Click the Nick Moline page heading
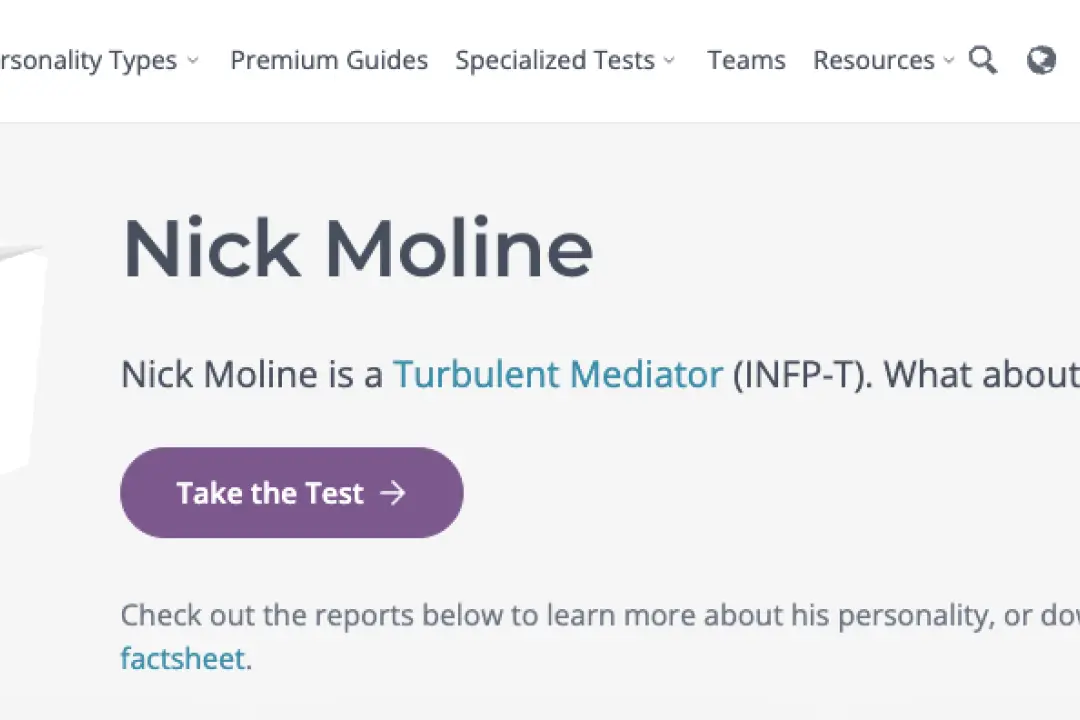1080x720 pixels. pyautogui.click(x=357, y=246)
